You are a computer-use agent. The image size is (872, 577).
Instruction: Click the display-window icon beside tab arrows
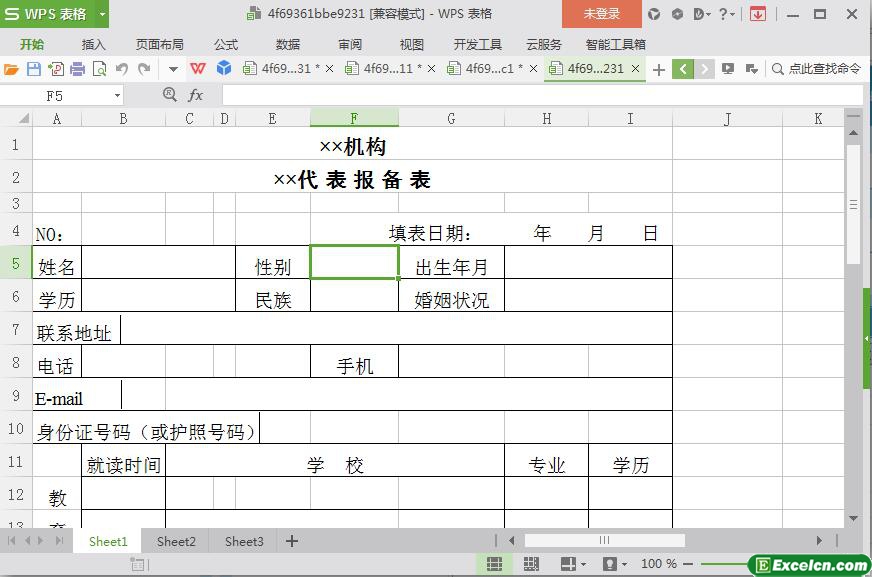tap(727, 69)
